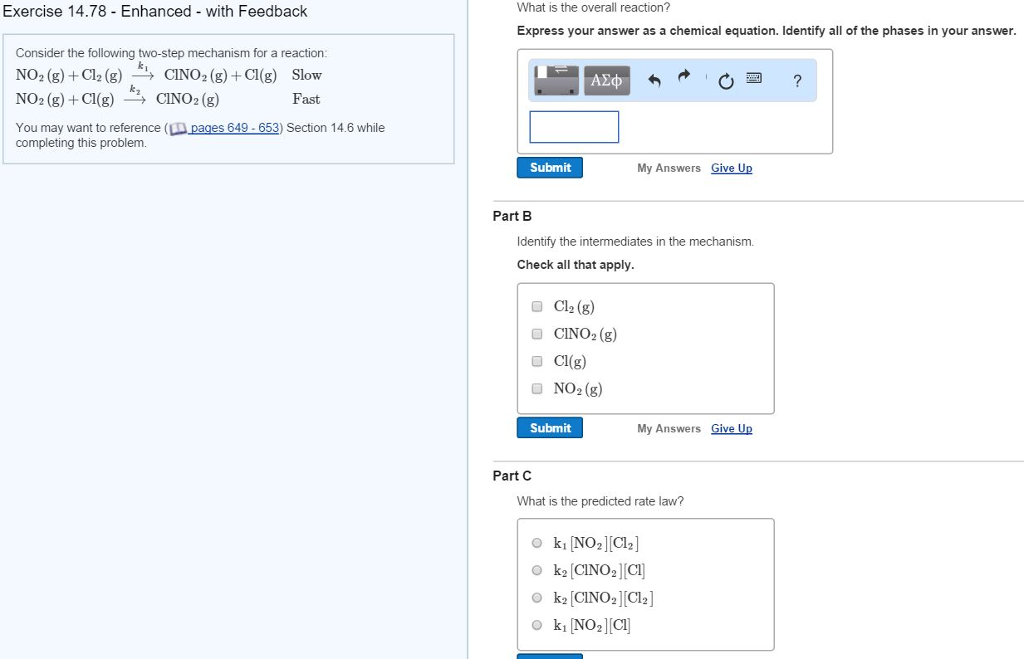Click the help question mark in equation toolbar
Screen dimensions: 1024x659
tap(796, 81)
